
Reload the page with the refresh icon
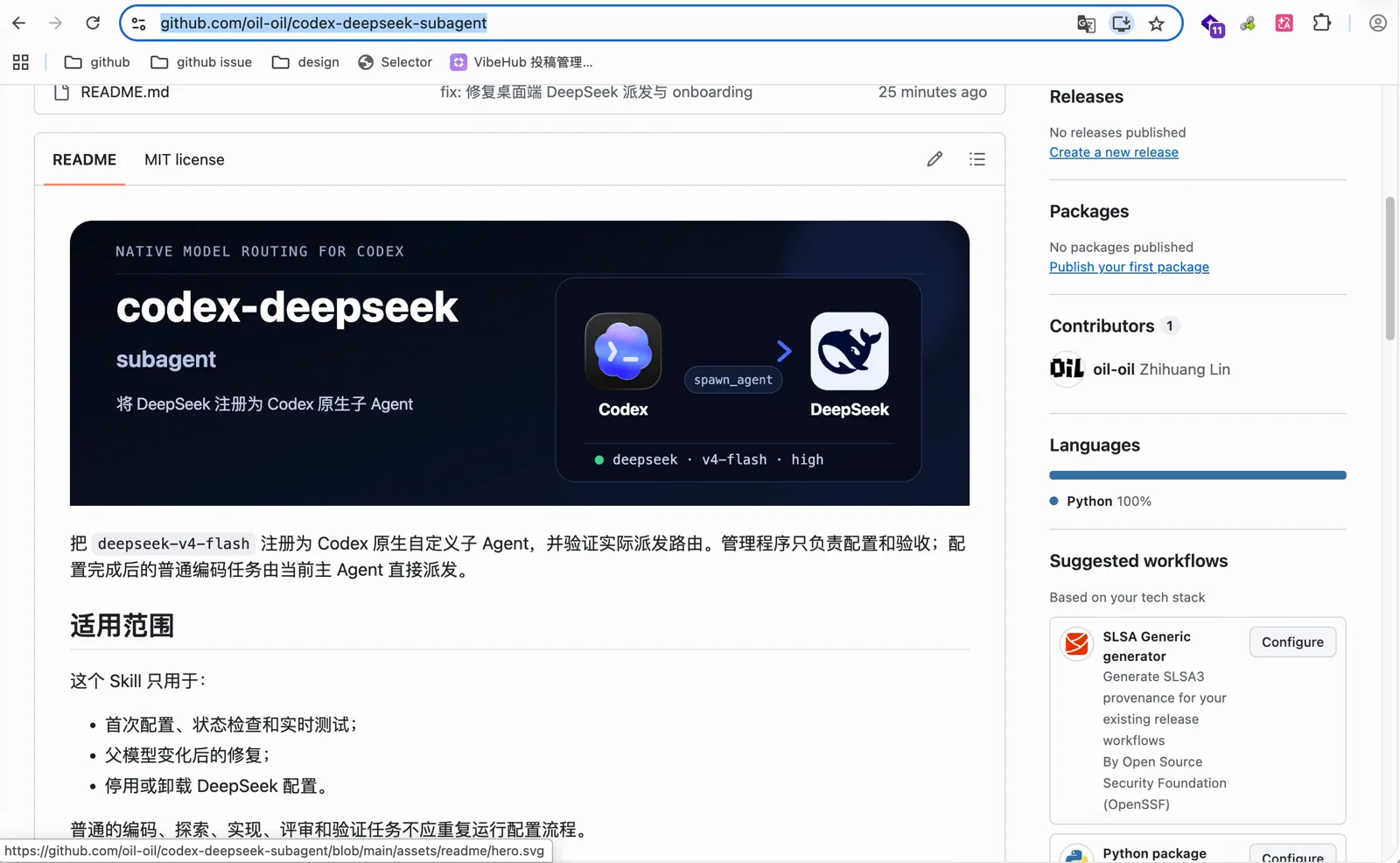point(93,23)
